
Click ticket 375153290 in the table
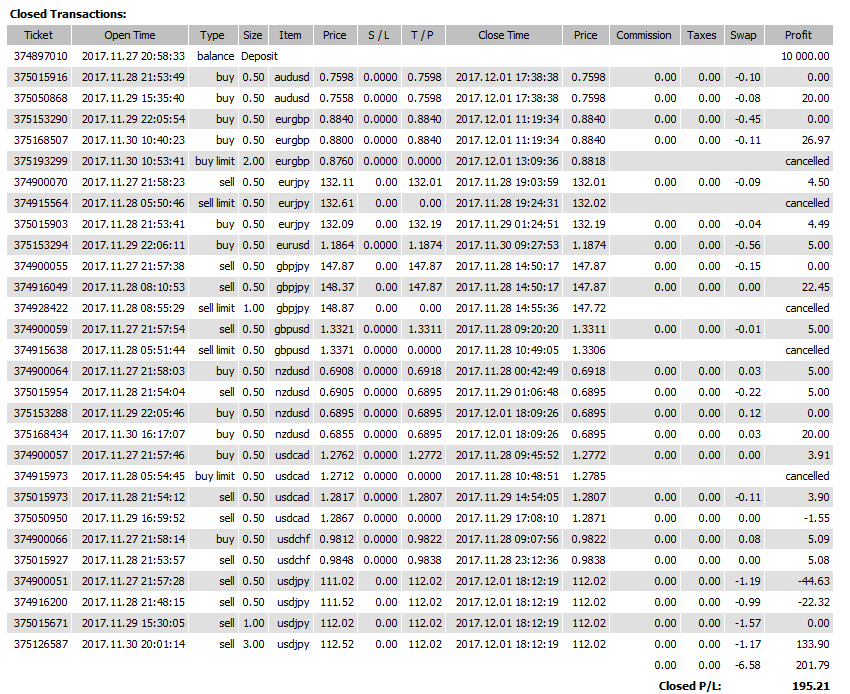pyautogui.click(x=41, y=119)
